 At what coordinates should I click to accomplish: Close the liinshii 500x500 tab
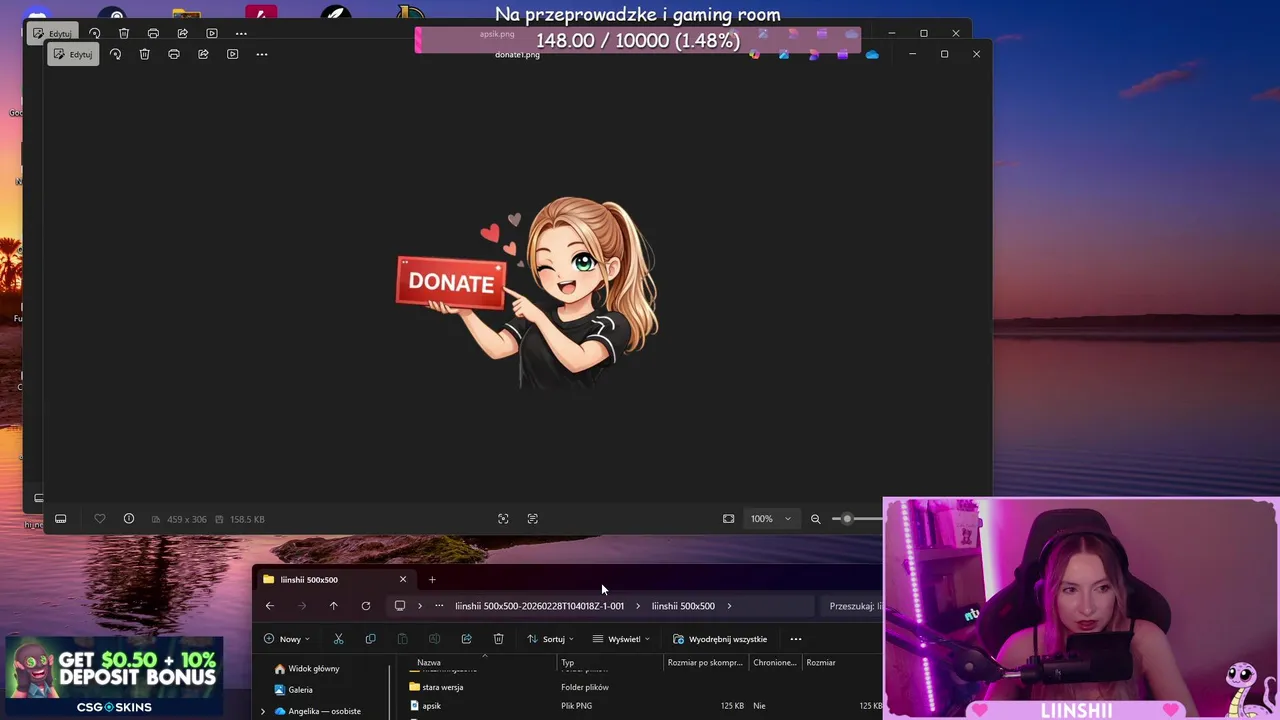403,579
